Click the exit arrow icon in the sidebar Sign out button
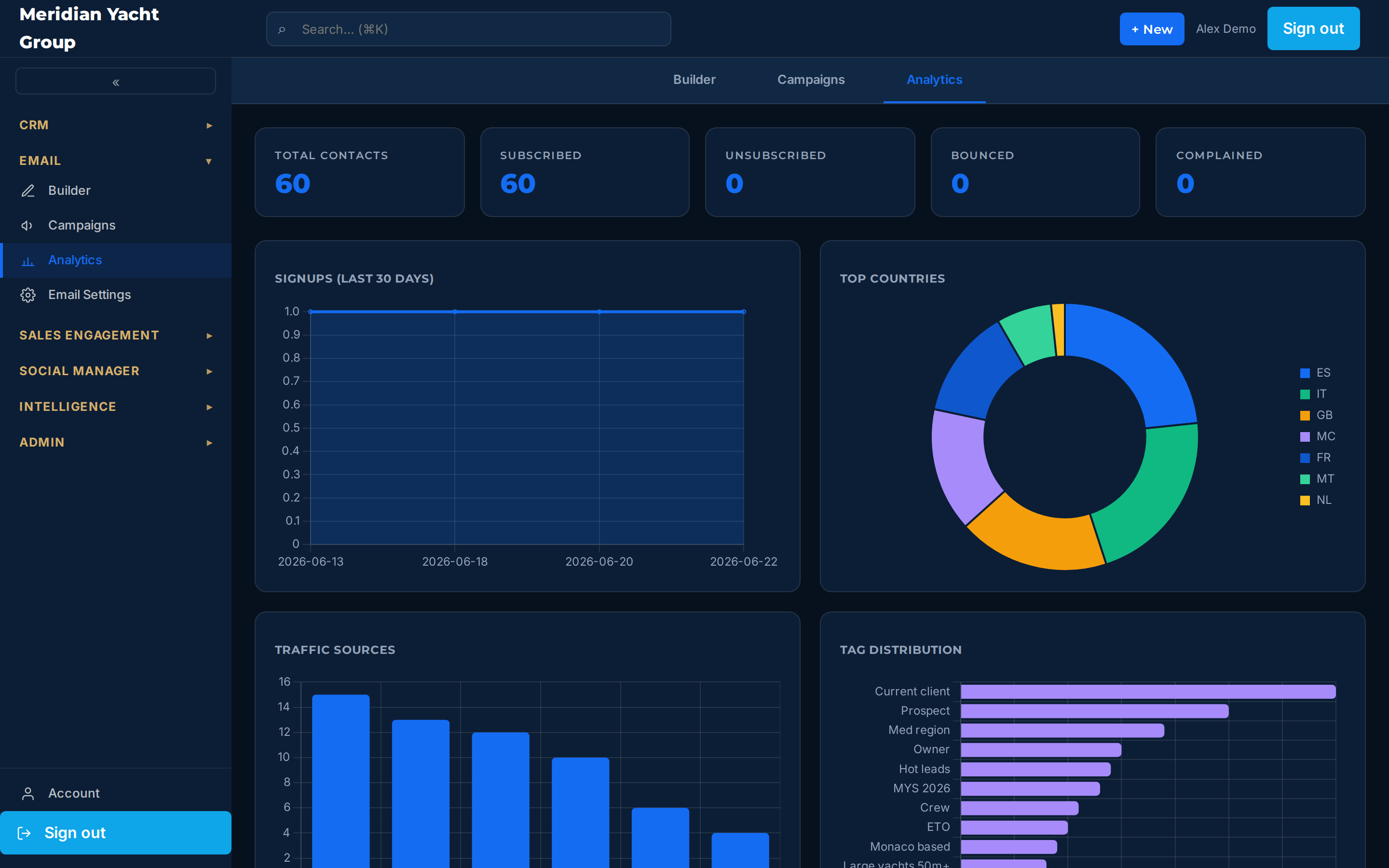This screenshot has height=868, width=1389. 24,833
